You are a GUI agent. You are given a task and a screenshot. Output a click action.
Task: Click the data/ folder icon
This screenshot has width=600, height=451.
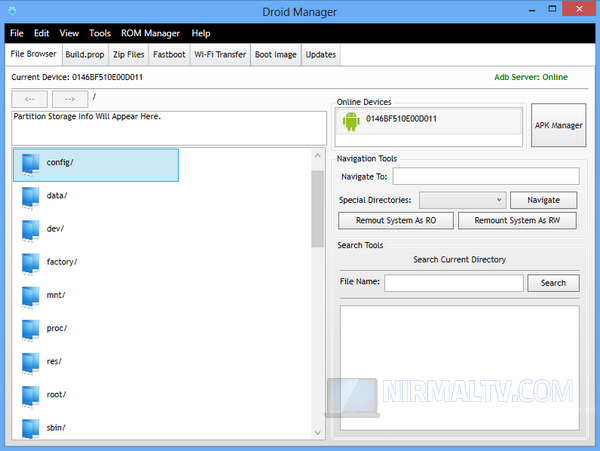point(30,198)
